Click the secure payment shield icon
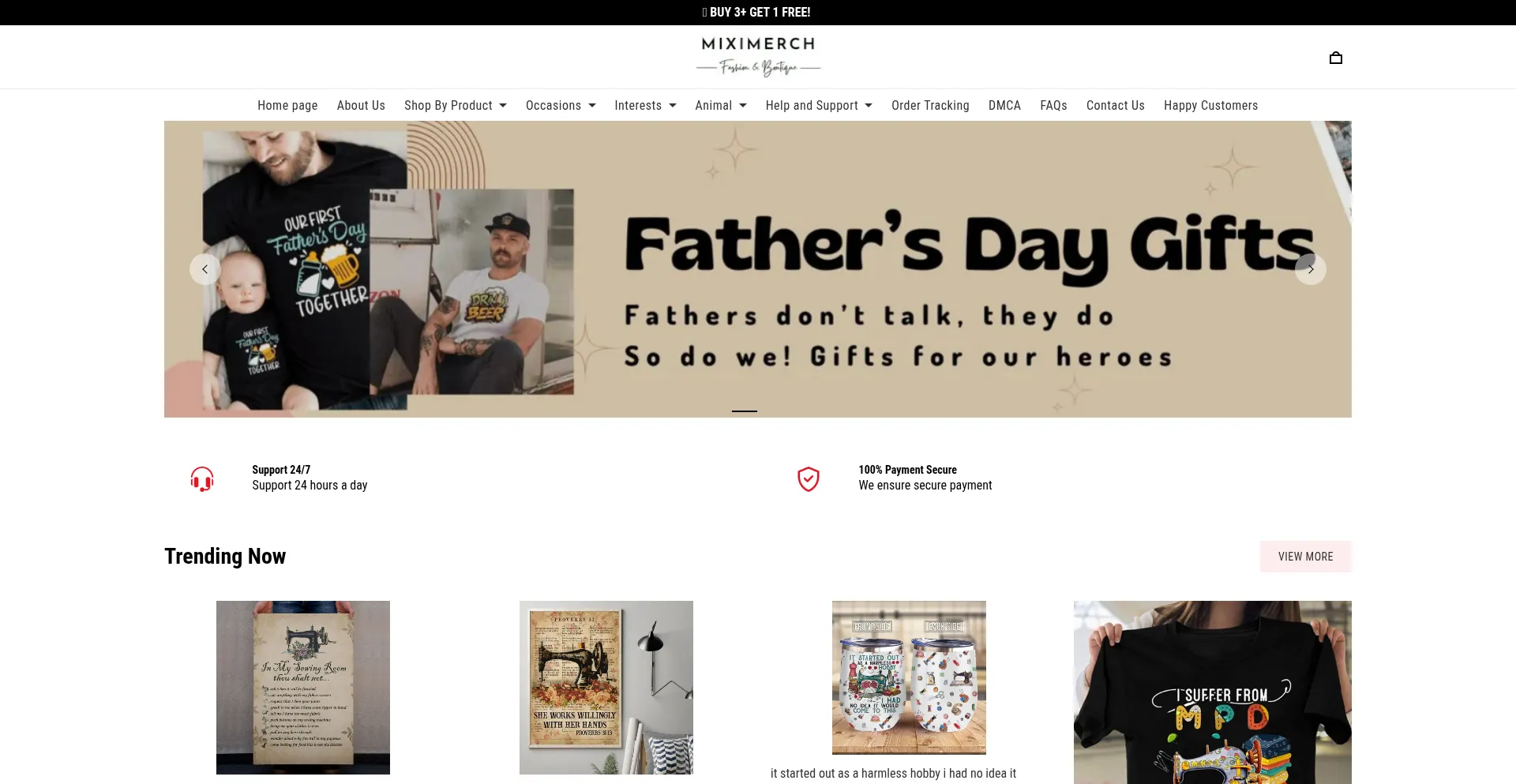This screenshot has width=1516, height=784. pyautogui.click(x=809, y=478)
